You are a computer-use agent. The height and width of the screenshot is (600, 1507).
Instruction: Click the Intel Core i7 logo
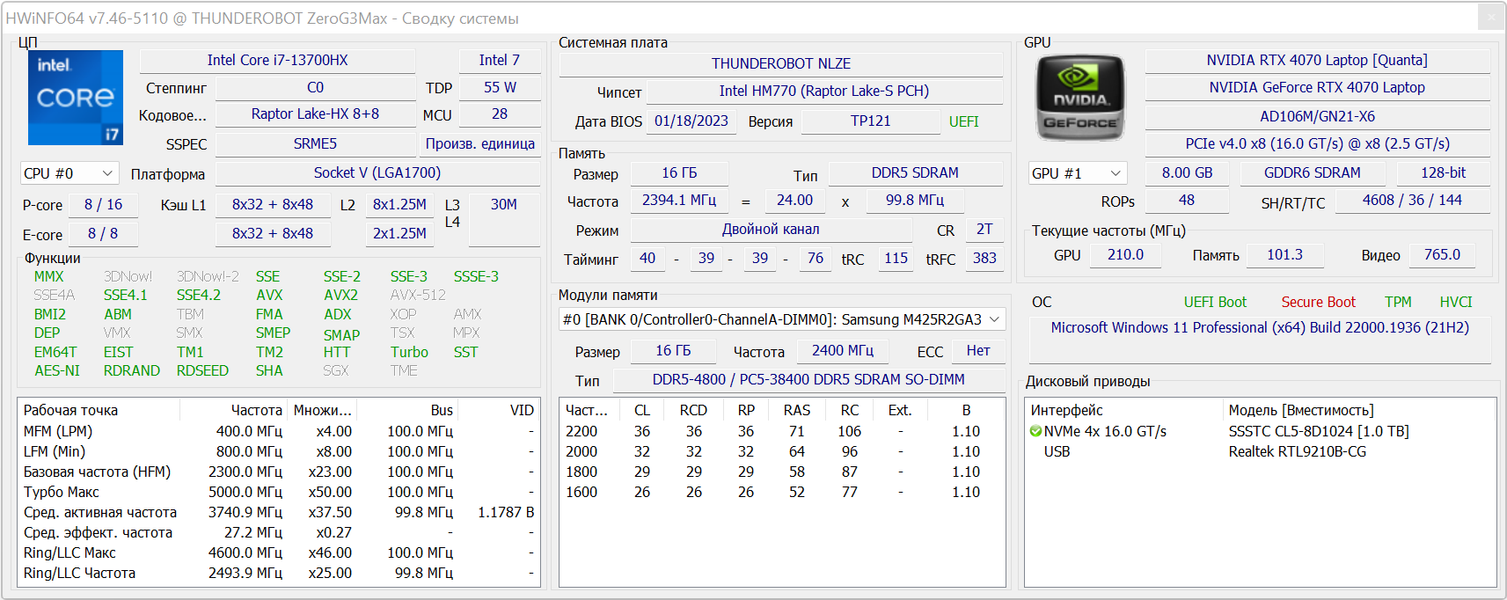tap(75, 98)
